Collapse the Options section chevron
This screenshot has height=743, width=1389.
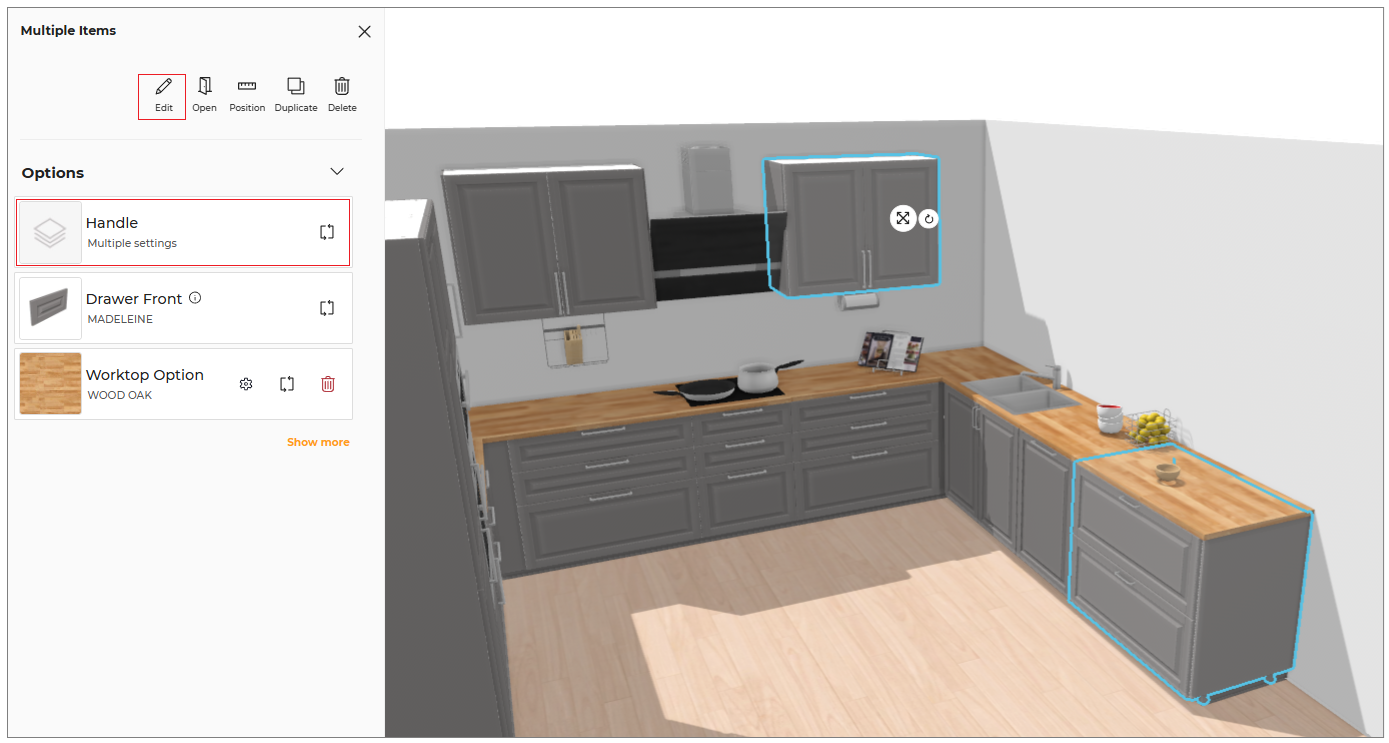click(337, 172)
